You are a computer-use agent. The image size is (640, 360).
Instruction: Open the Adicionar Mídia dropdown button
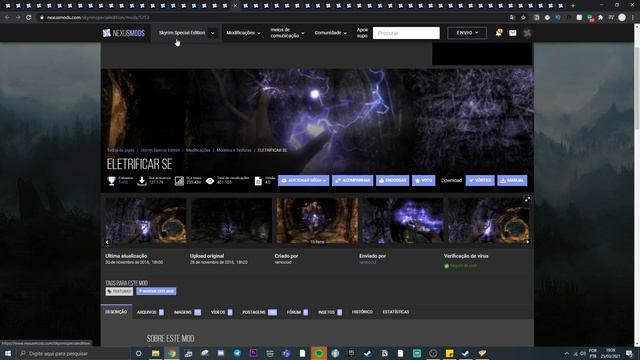[x=303, y=180]
